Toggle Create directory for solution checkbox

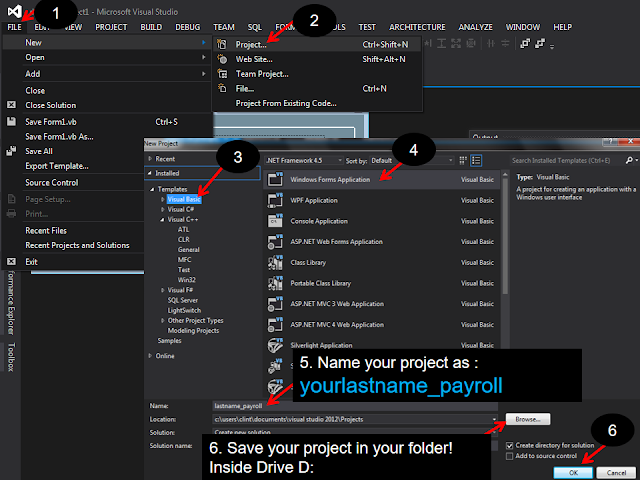tap(509, 446)
